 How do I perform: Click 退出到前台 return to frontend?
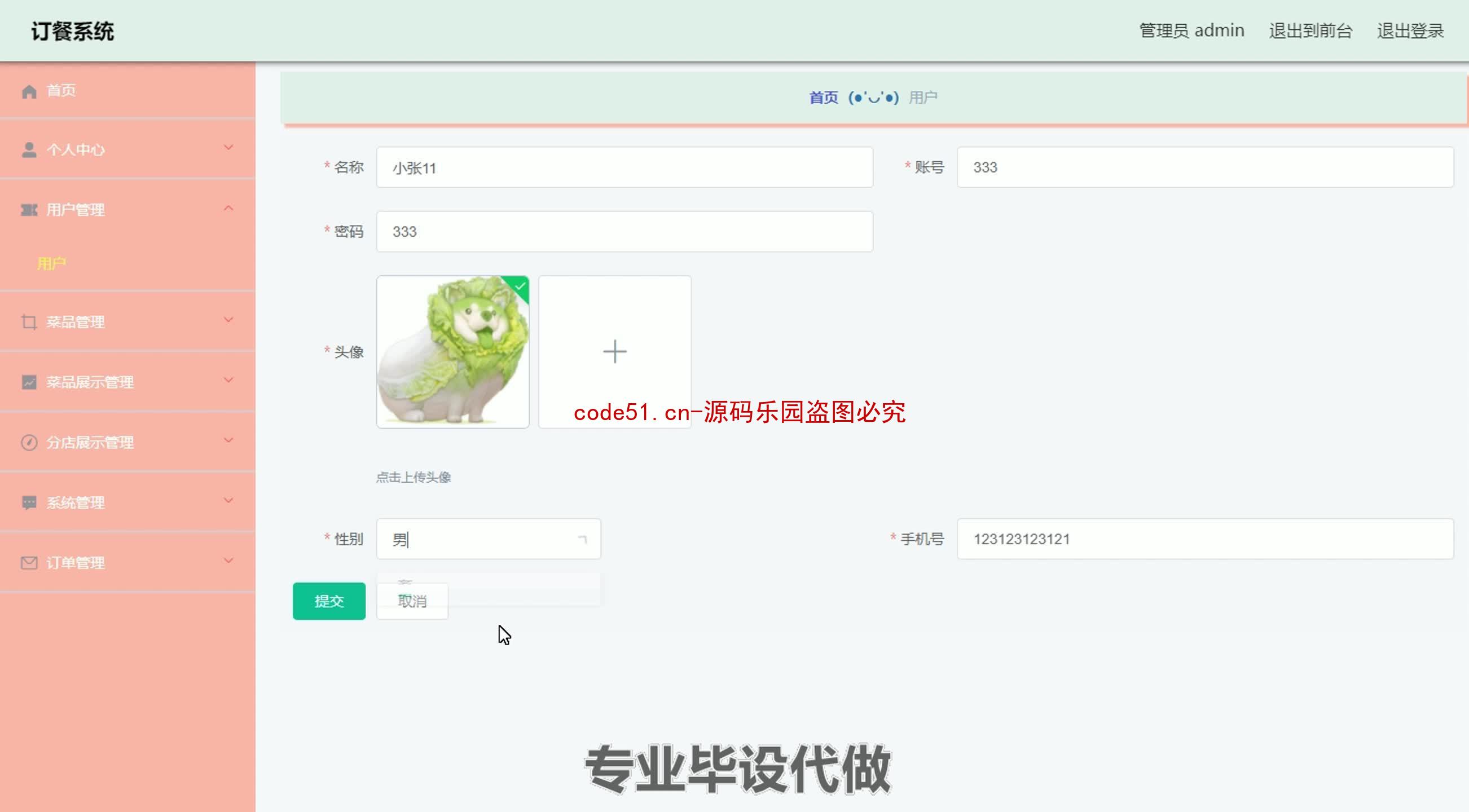(x=1311, y=30)
